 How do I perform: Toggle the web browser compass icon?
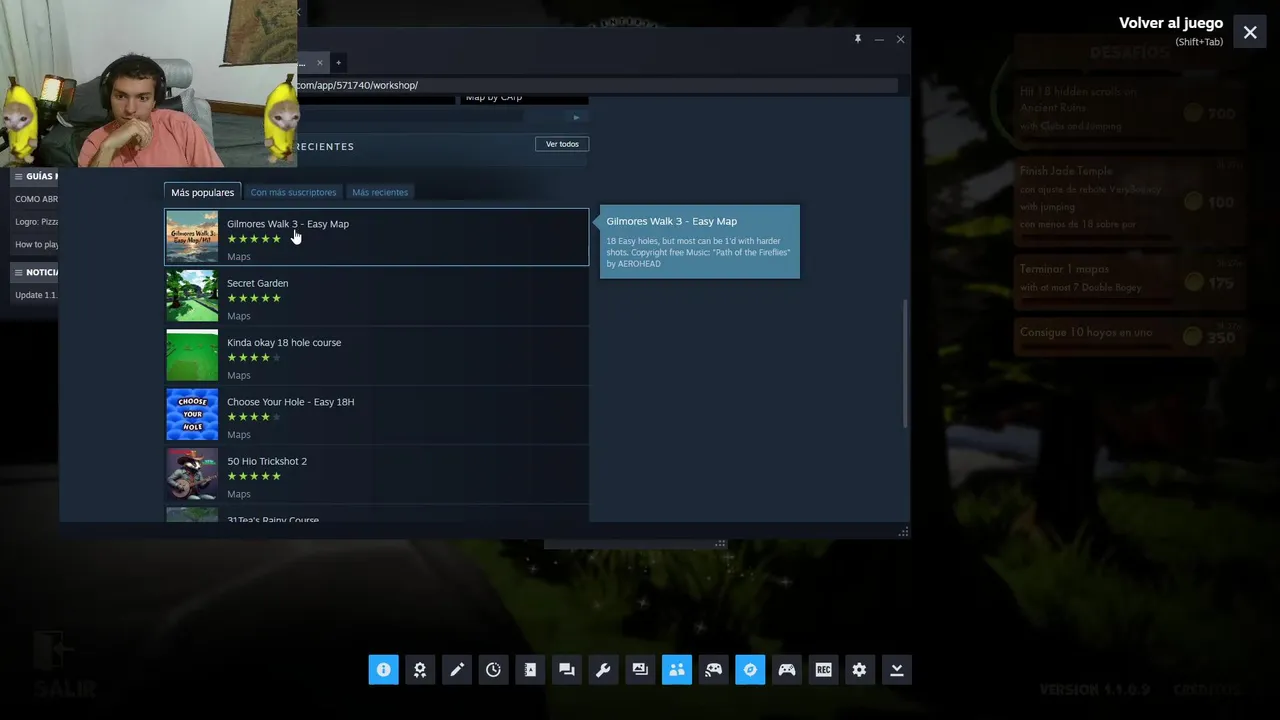click(750, 670)
